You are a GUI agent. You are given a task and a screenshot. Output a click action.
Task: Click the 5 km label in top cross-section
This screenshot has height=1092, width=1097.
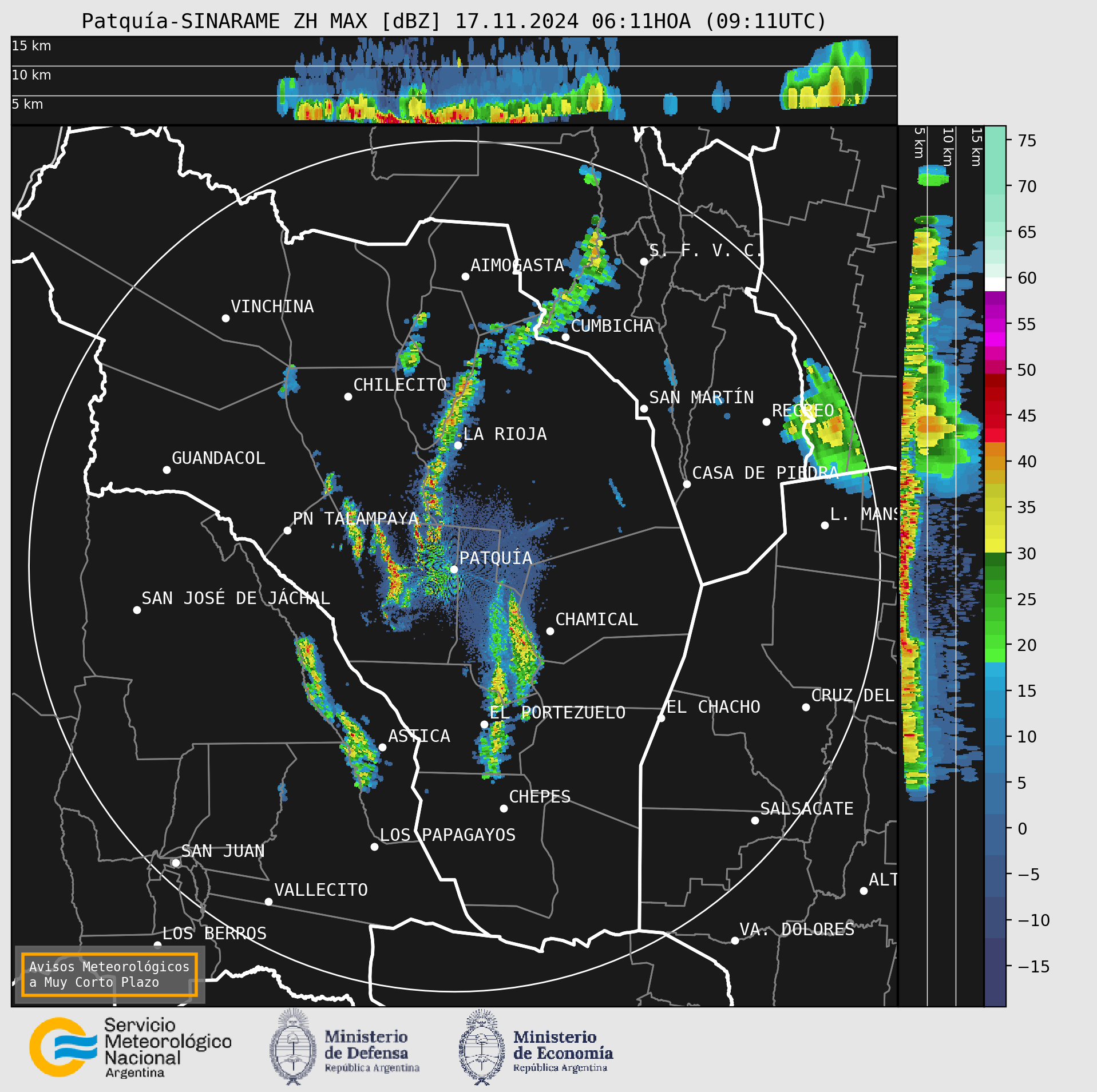(27, 104)
